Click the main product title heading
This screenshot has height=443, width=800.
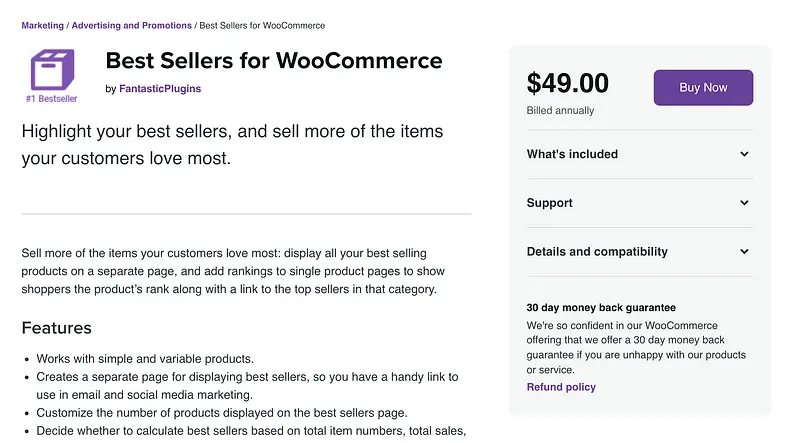[273, 60]
